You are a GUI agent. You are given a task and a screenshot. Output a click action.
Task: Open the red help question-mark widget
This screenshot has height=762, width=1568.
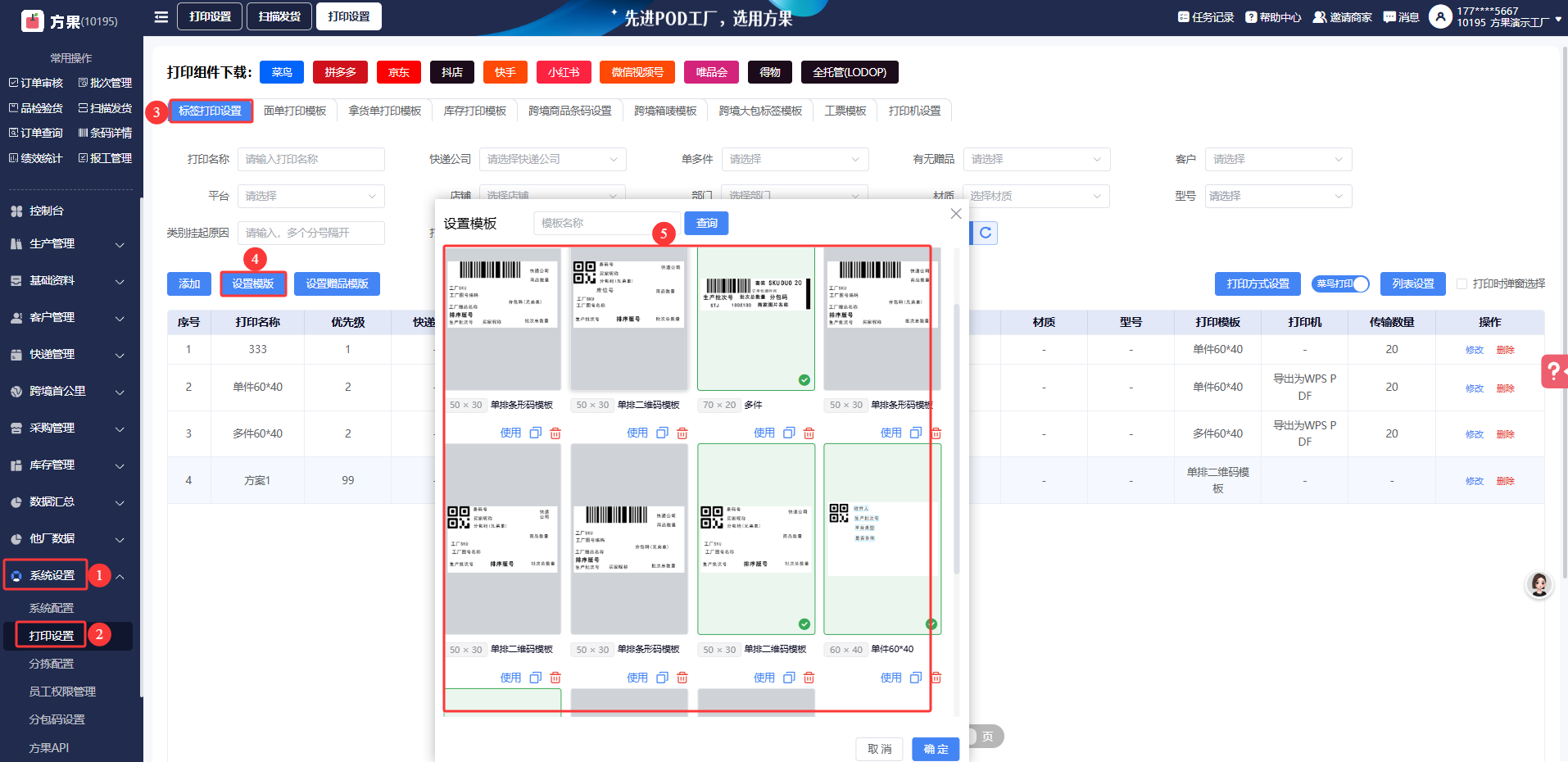click(1553, 371)
